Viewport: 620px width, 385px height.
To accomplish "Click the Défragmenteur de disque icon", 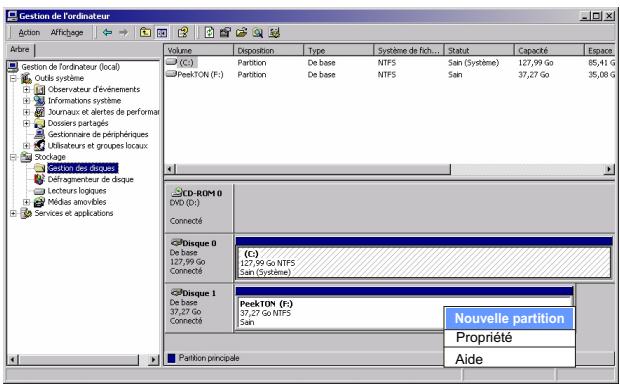I will click(40, 179).
